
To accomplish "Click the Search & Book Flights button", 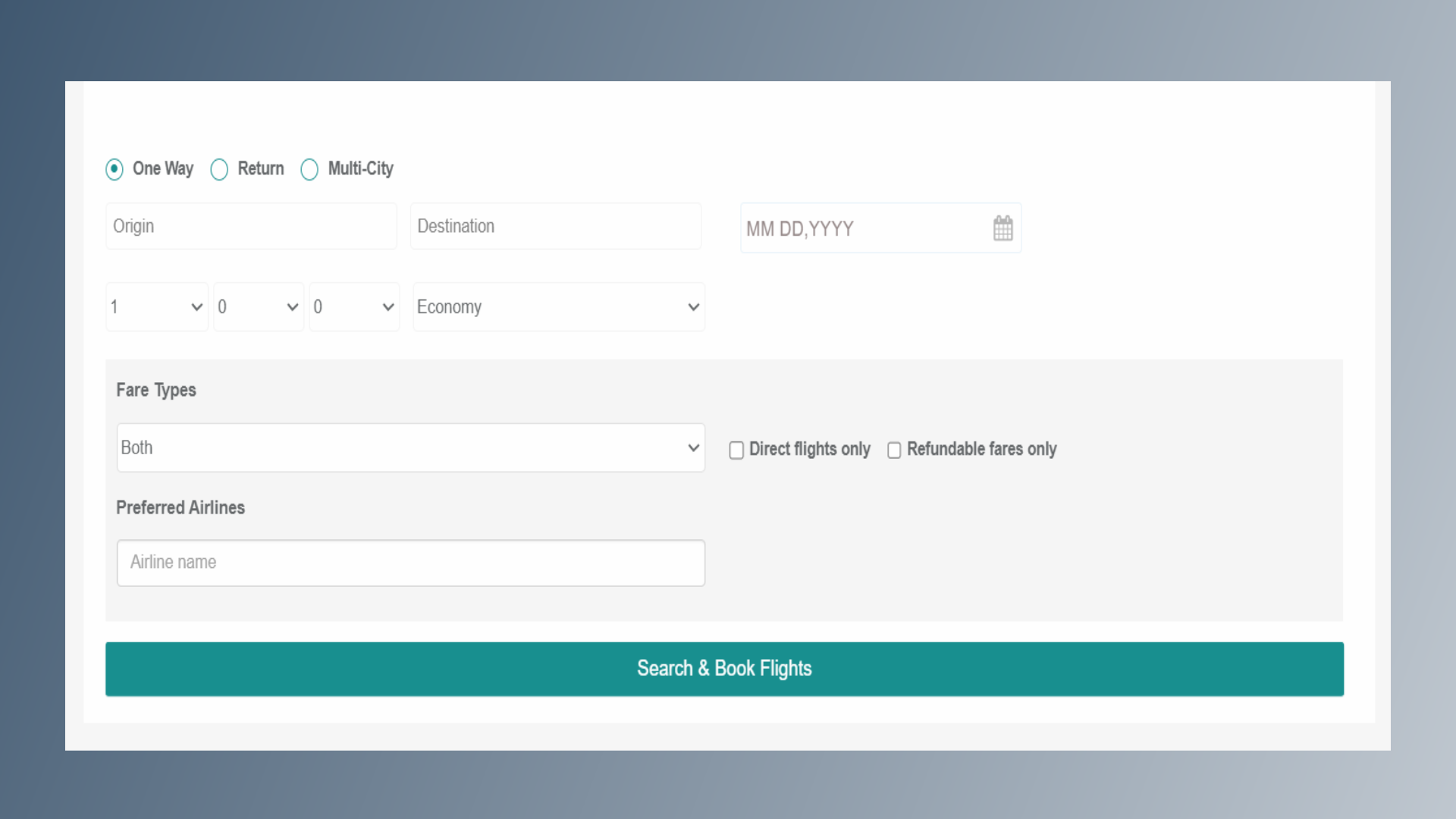I will 724,669.
